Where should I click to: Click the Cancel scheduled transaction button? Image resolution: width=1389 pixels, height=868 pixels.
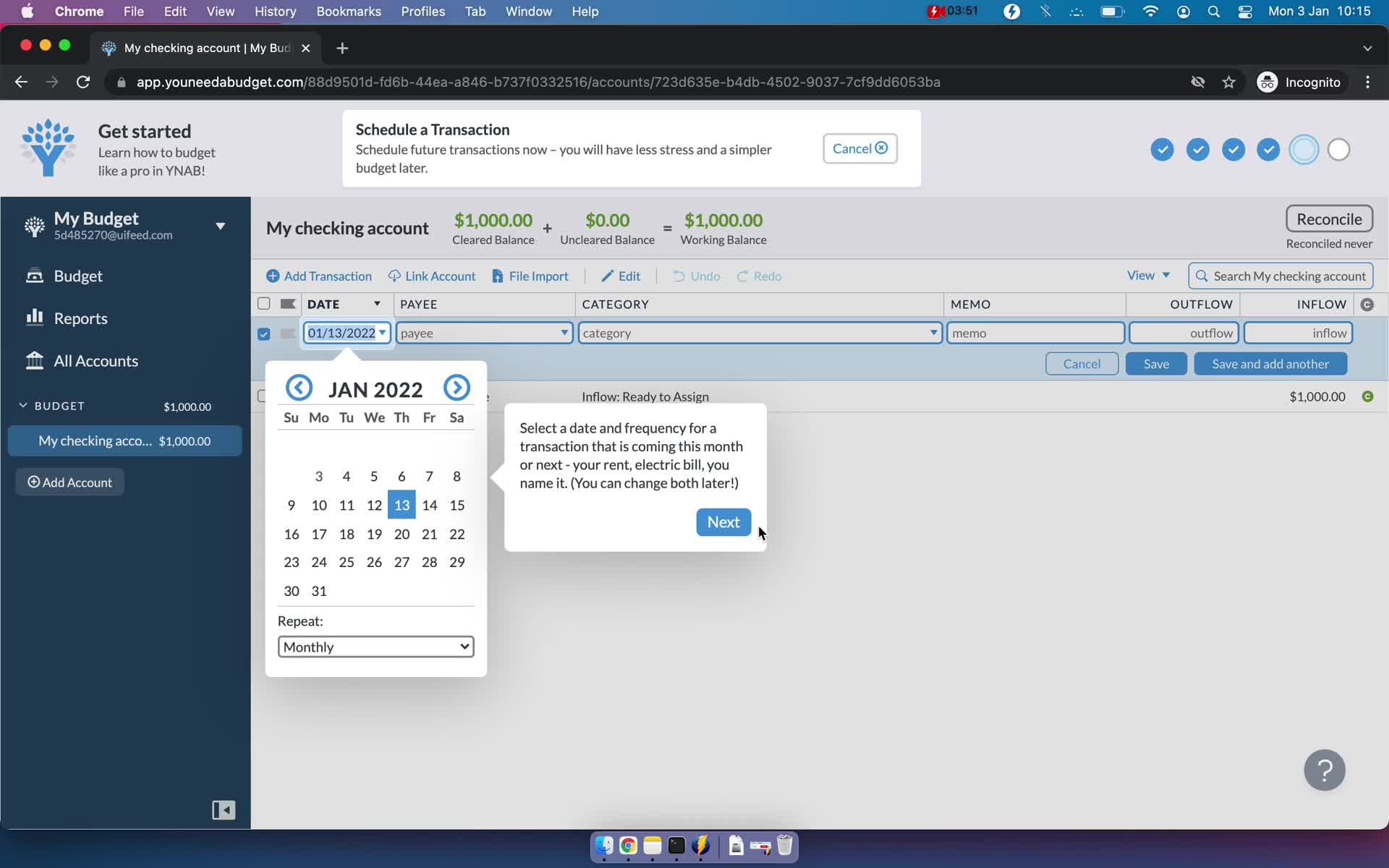[859, 147]
